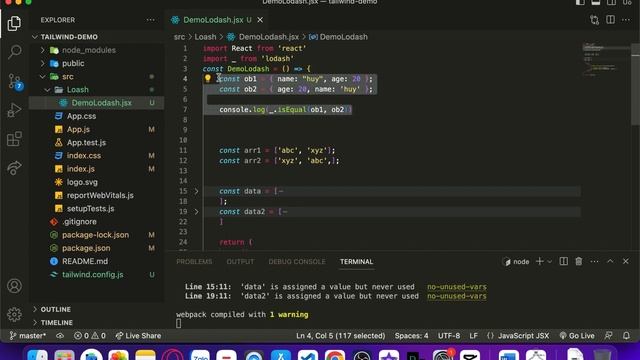640x360 pixels.
Task: Open terminal panel more actions ellipsis
Action: [x=594, y=261]
